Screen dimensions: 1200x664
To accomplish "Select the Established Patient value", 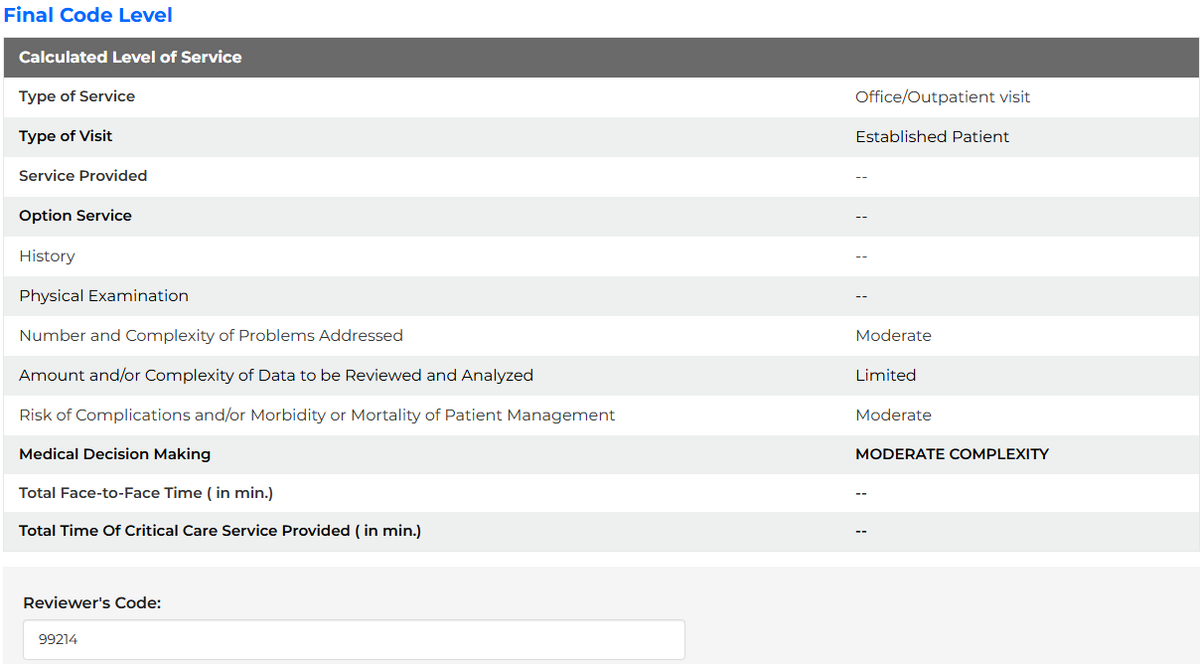I will (932, 137).
